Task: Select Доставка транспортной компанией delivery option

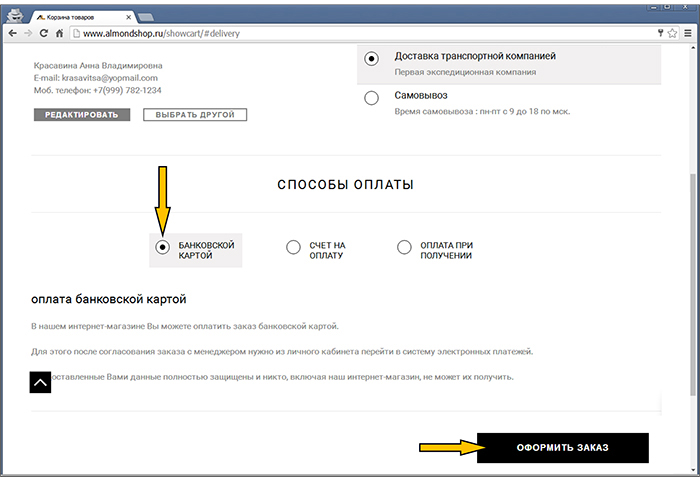Action: click(371, 59)
